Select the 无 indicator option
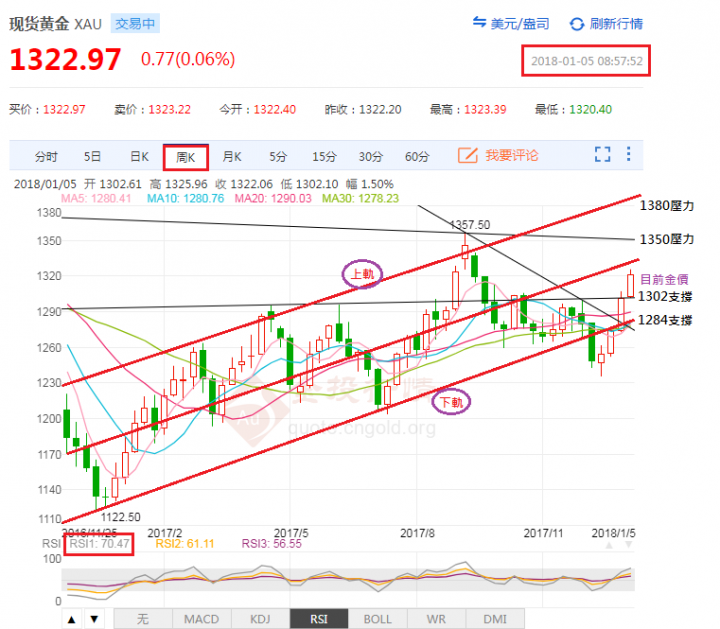This screenshot has width=720, height=629. coord(143,619)
